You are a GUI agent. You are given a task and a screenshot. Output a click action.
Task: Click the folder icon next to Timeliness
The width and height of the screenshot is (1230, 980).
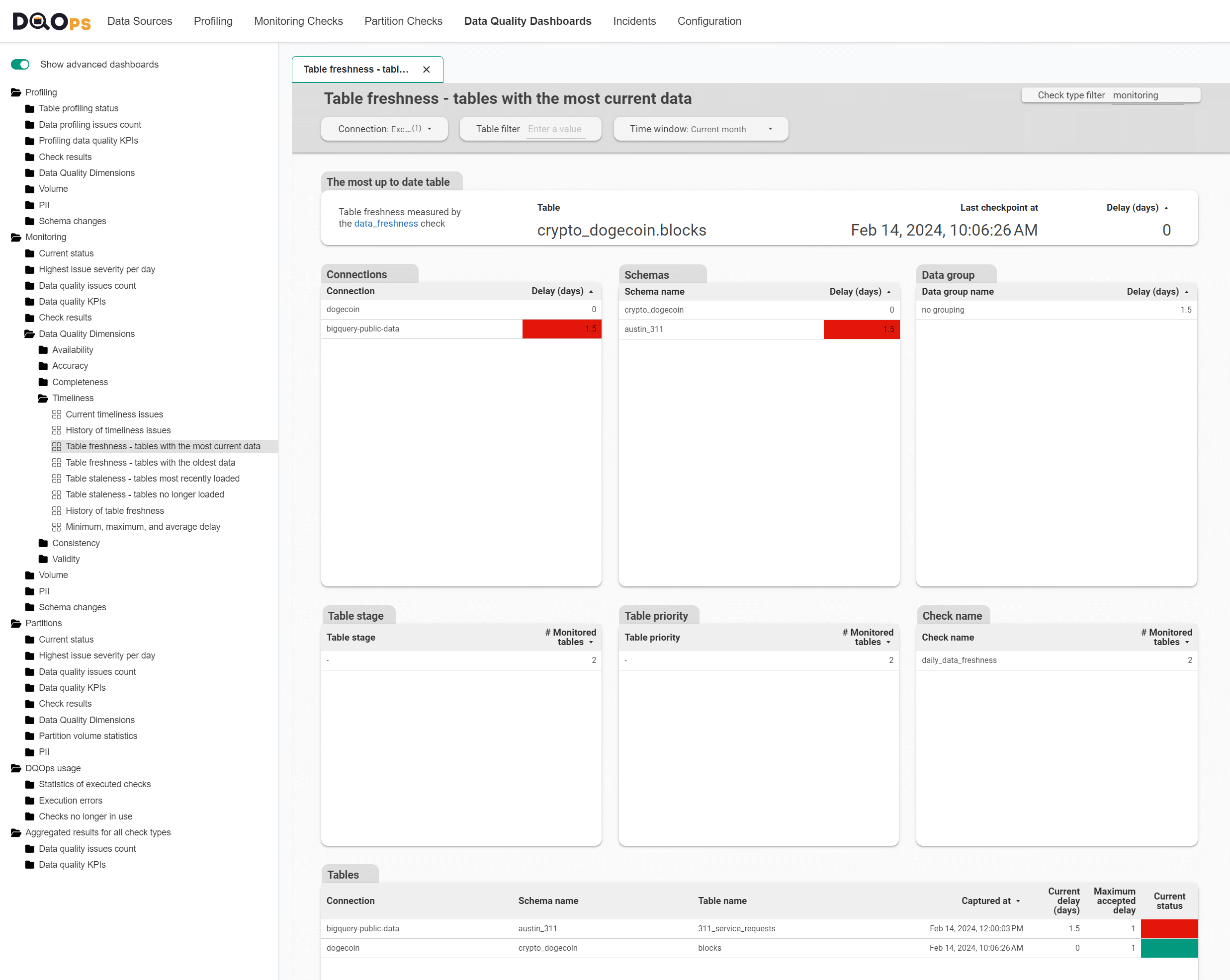click(43, 398)
